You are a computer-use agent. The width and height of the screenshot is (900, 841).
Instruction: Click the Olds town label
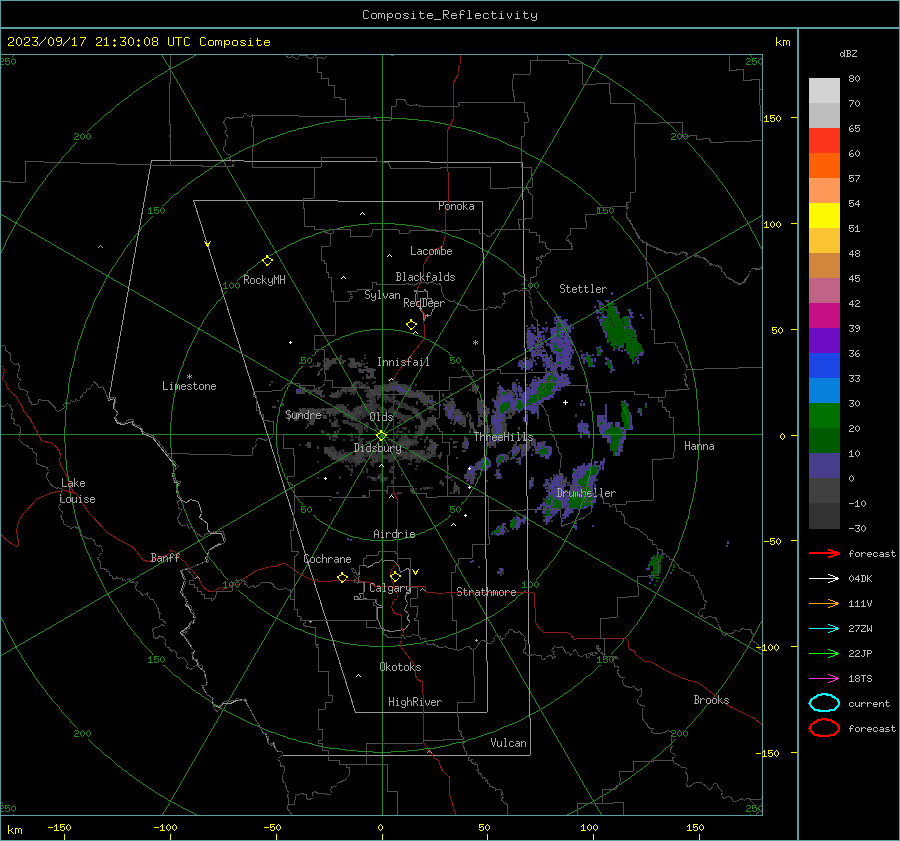tap(381, 417)
